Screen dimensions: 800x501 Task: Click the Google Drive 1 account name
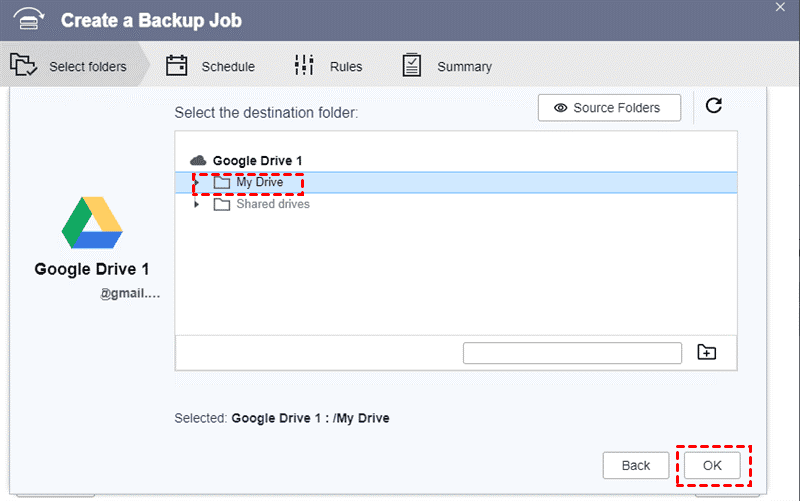92,269
